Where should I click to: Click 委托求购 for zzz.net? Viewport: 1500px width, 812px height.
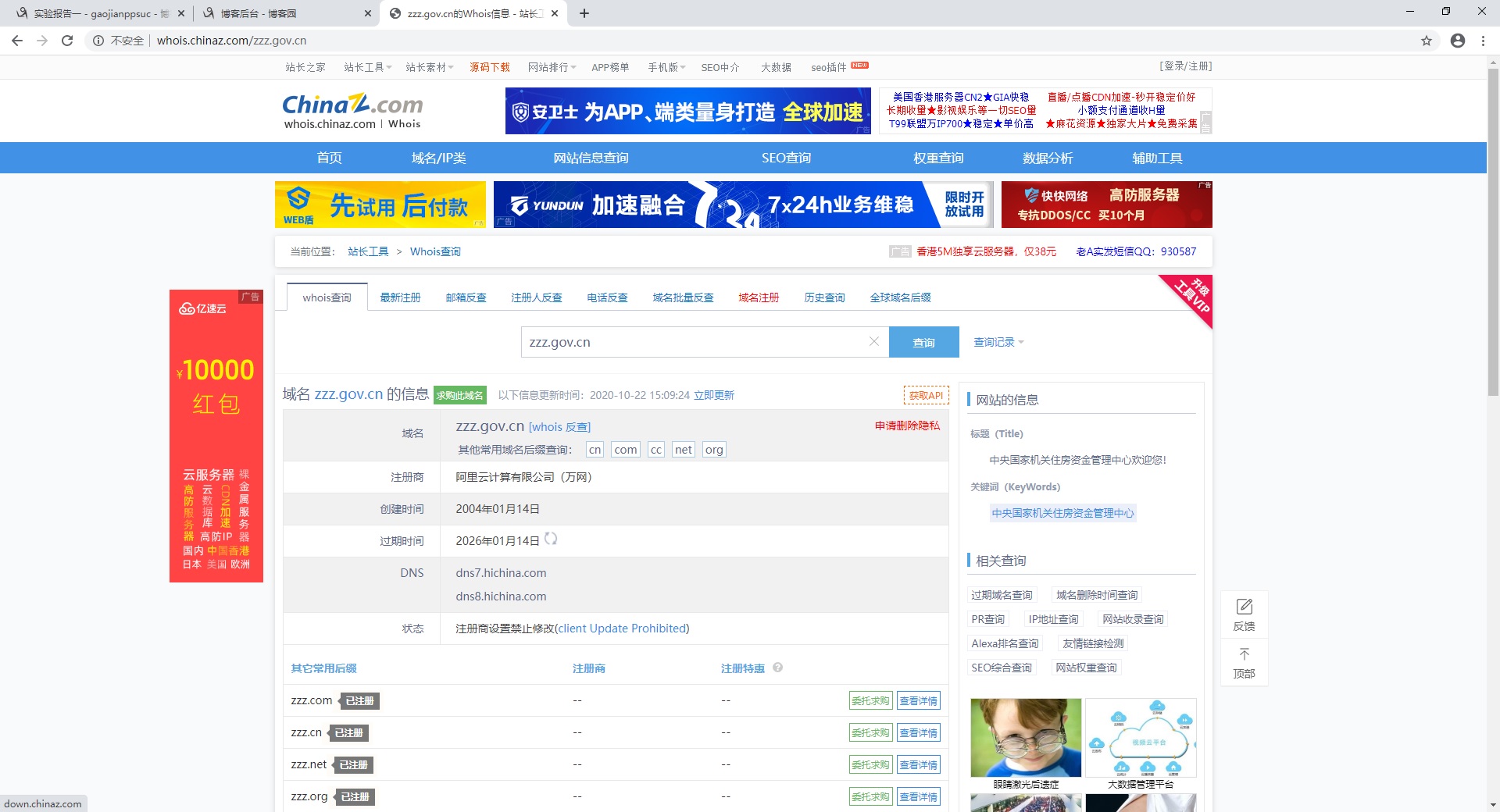pos(871,765)
